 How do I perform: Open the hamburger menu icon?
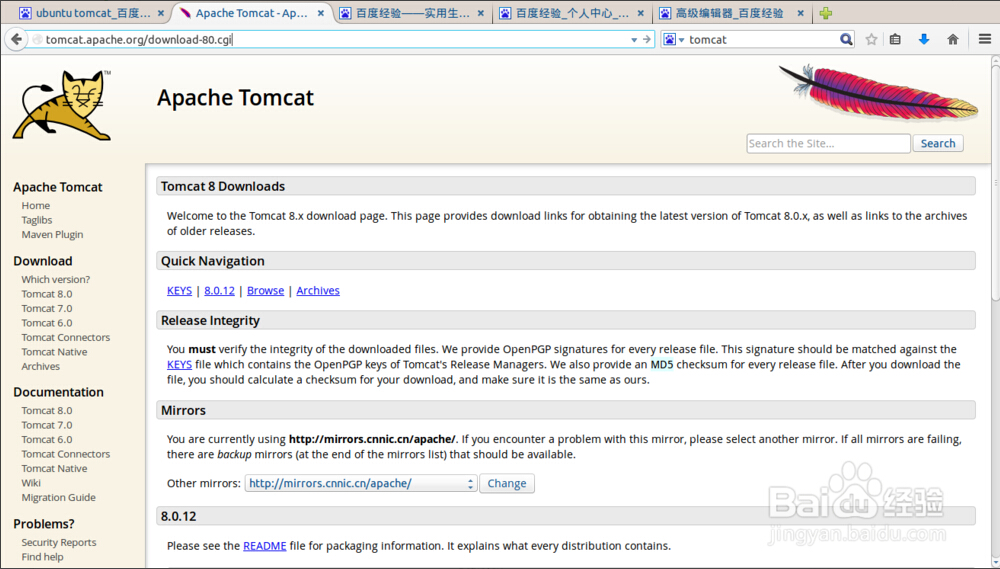click(x=985, y=40)
